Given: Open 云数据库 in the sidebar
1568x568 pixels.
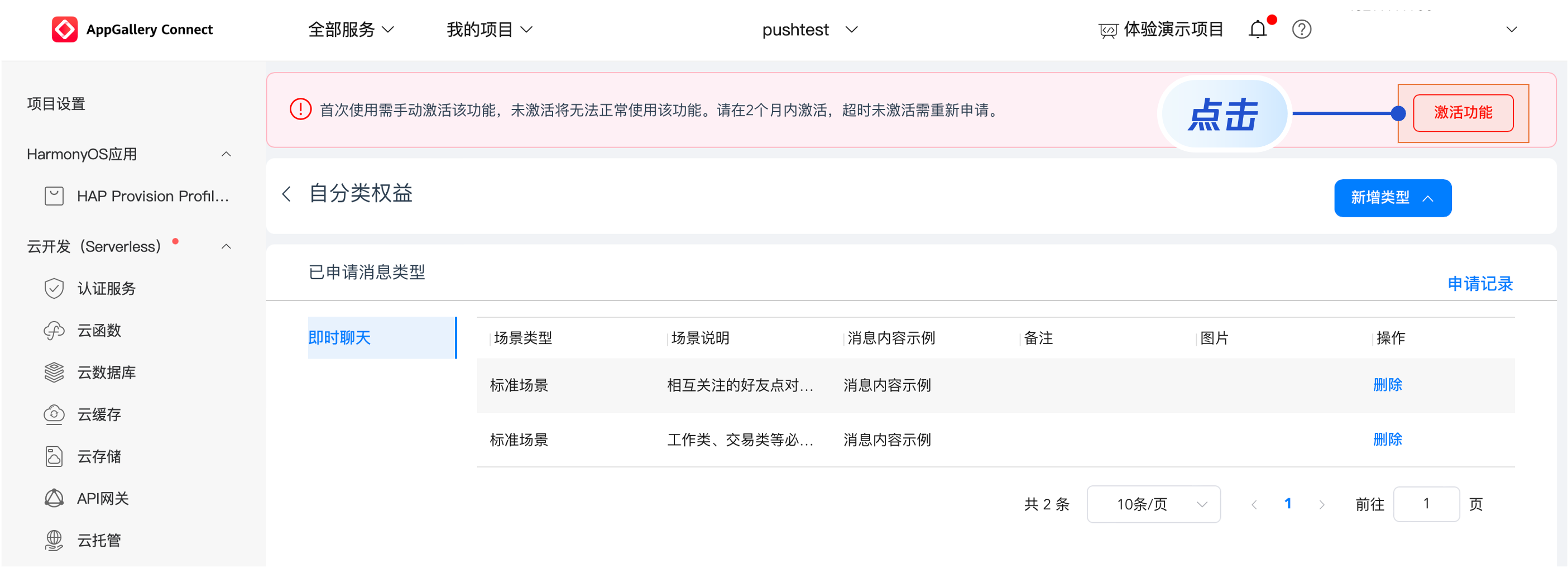Looking at the screenshot, I should (107, 373).
